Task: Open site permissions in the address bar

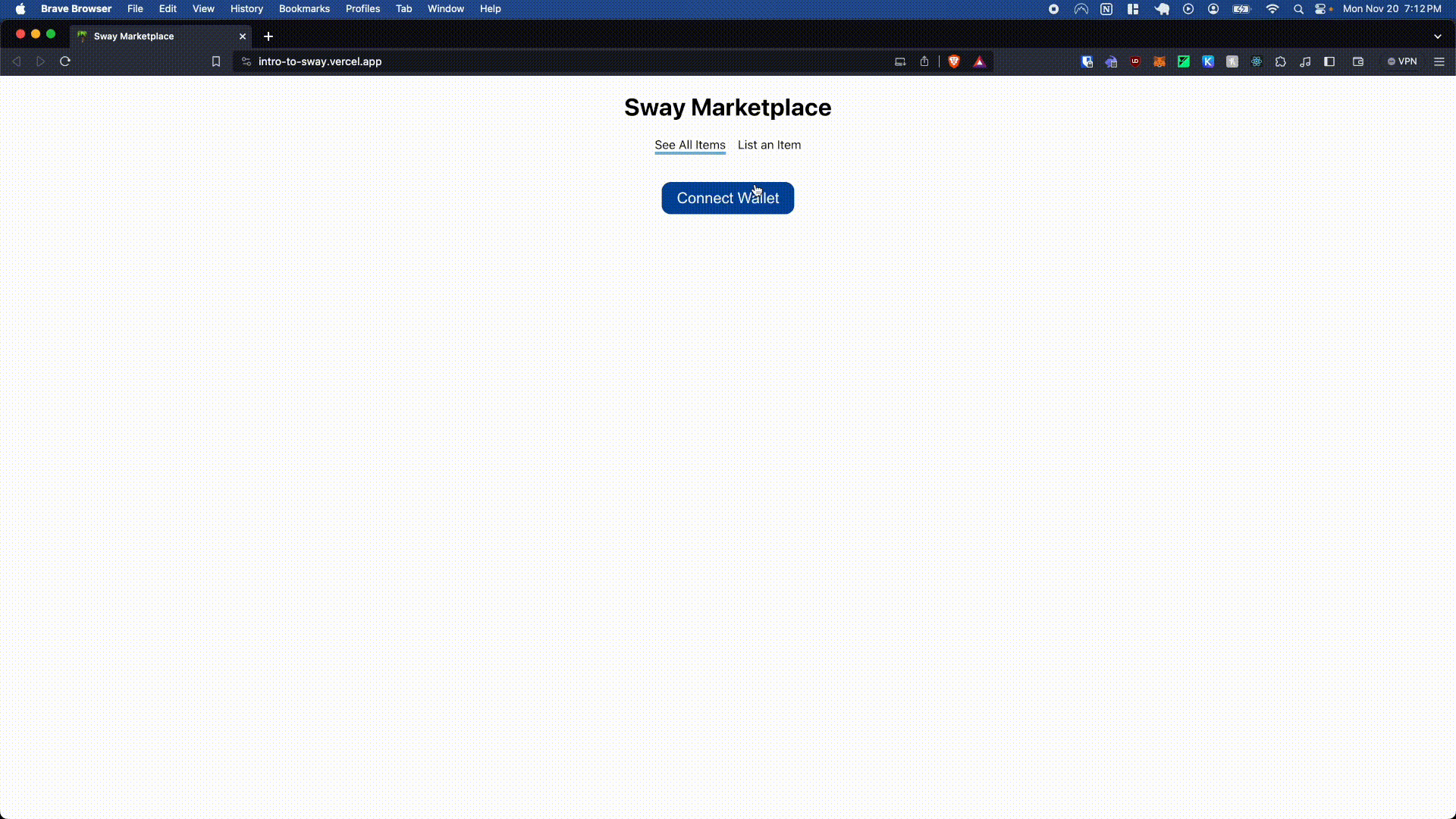Action: point(245,61)
